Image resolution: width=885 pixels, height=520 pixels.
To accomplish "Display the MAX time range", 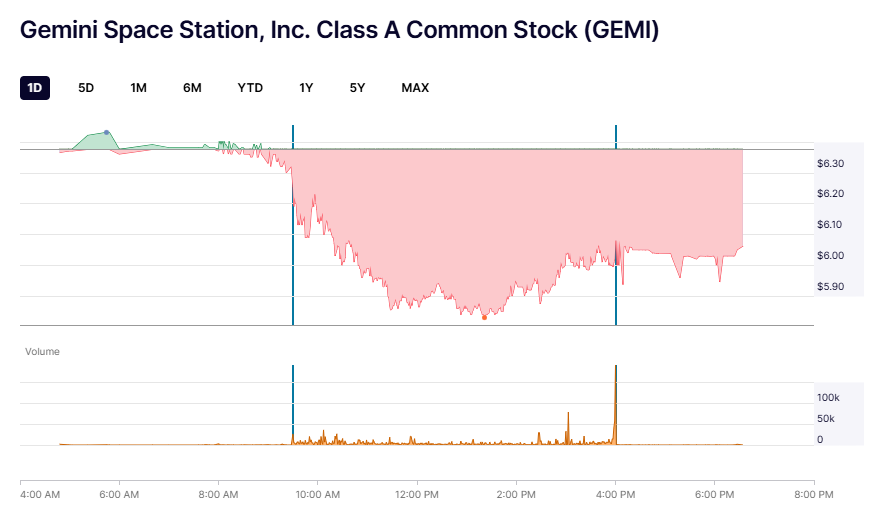I will pos(415,88).
